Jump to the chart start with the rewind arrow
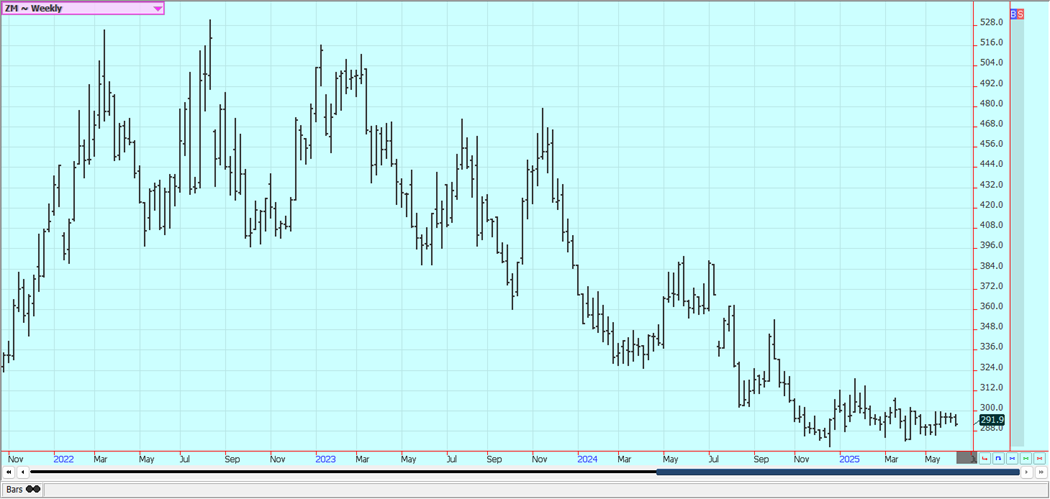The image size is (1050, 499). coord(9,472)
